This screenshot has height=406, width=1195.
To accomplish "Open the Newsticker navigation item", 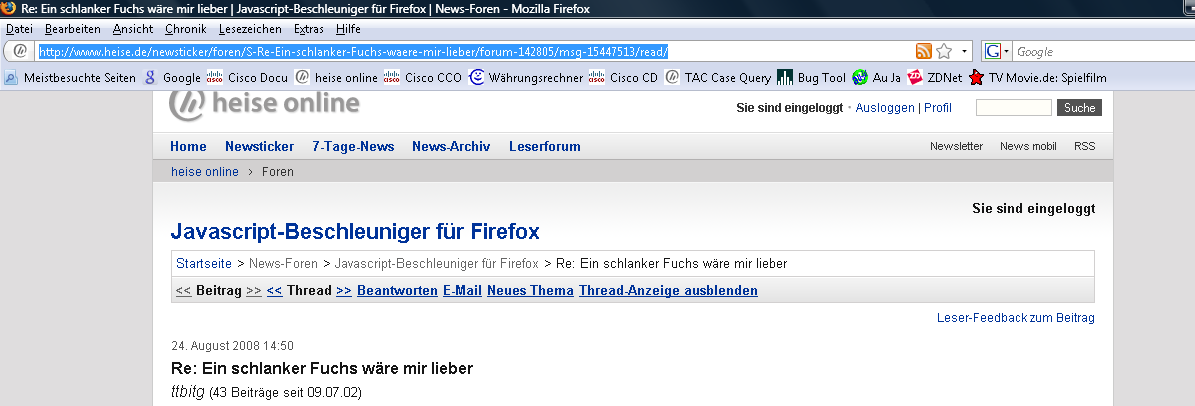I will click(259, 146).
